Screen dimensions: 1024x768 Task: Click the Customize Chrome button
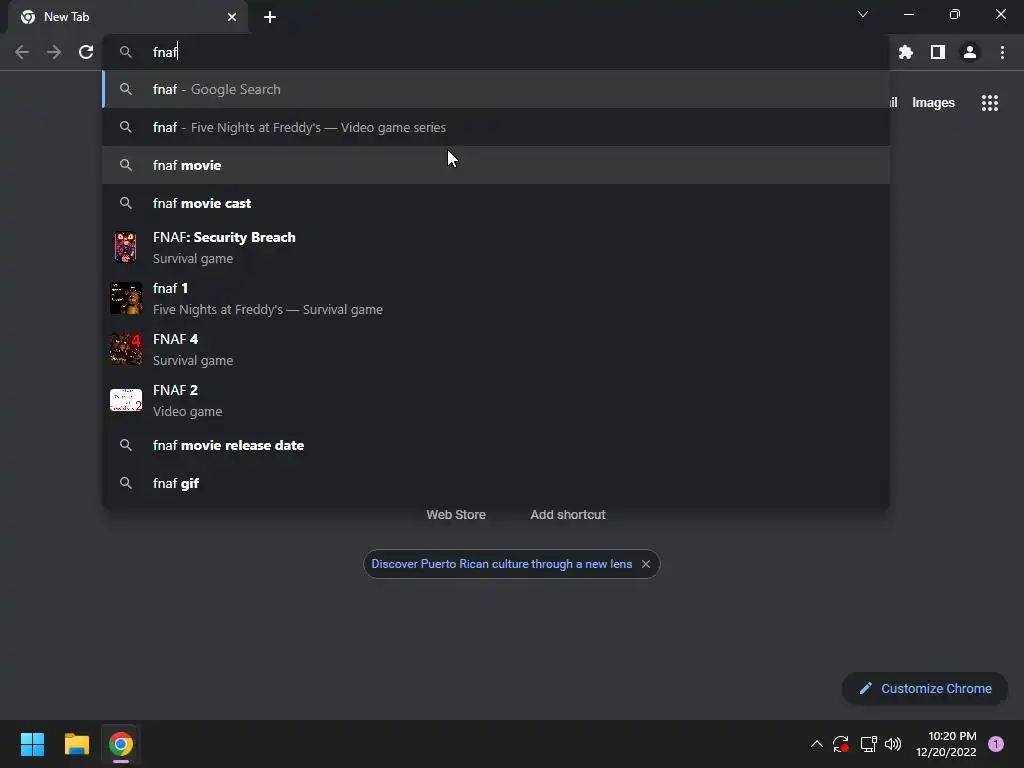[925, 688]
